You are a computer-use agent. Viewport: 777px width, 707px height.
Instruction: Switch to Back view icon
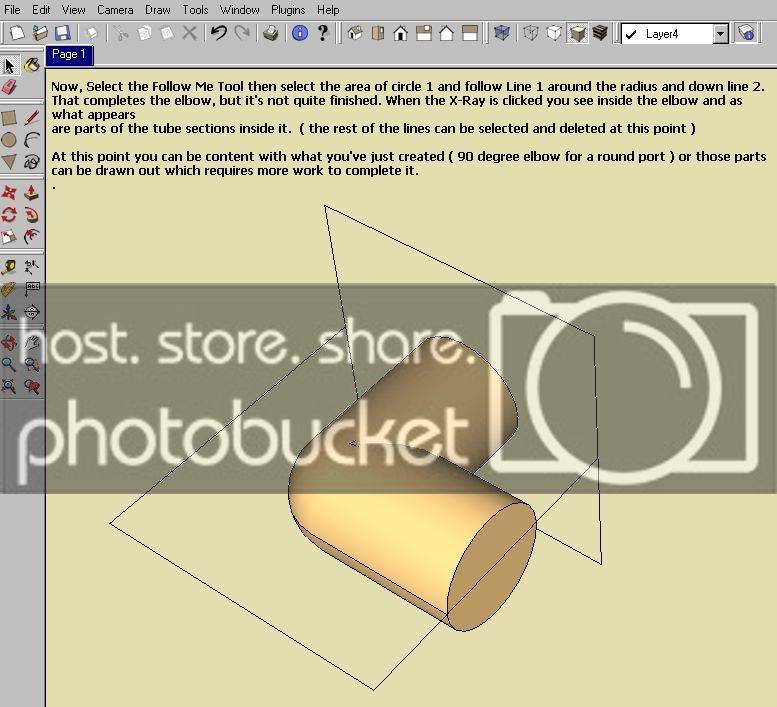446,33
